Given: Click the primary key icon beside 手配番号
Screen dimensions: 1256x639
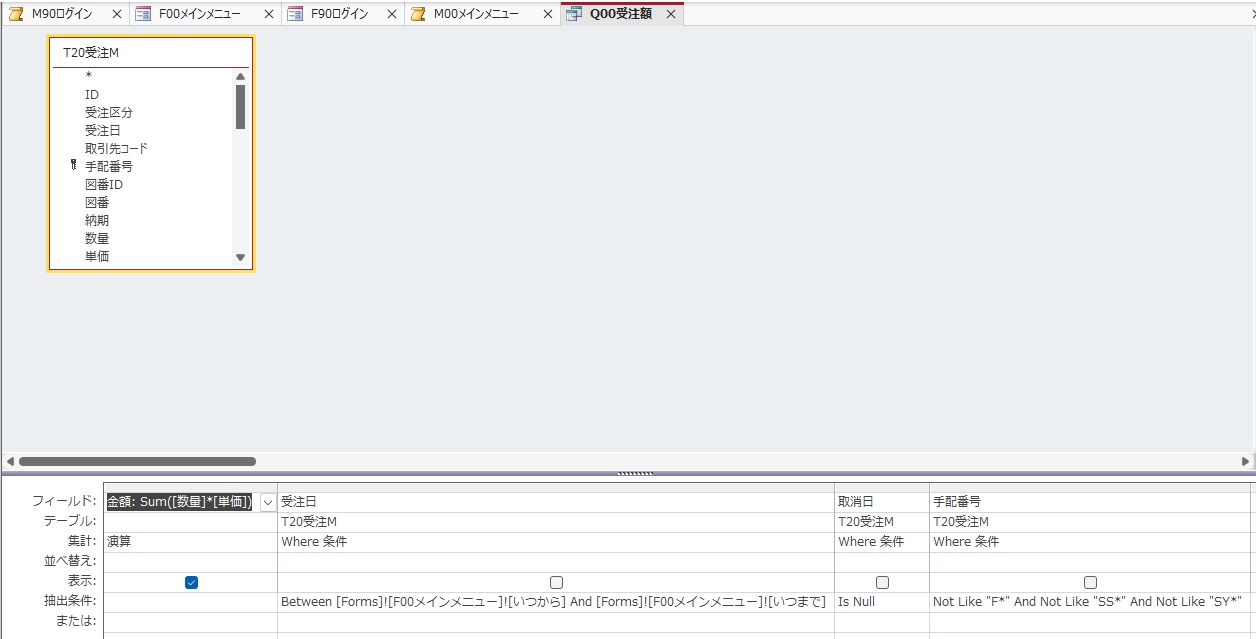Looking at the screenshot, I should click(74, 166).
